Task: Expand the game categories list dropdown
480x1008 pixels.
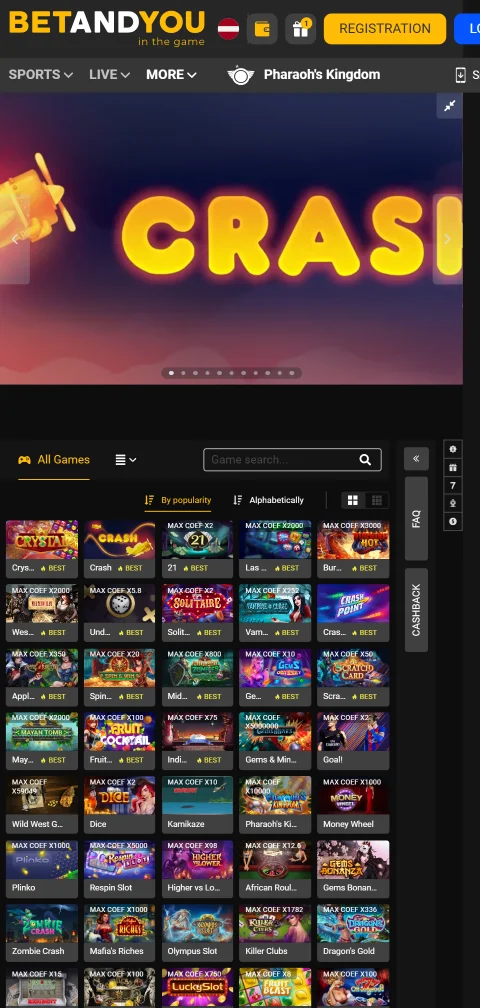Action: point(126,460)
